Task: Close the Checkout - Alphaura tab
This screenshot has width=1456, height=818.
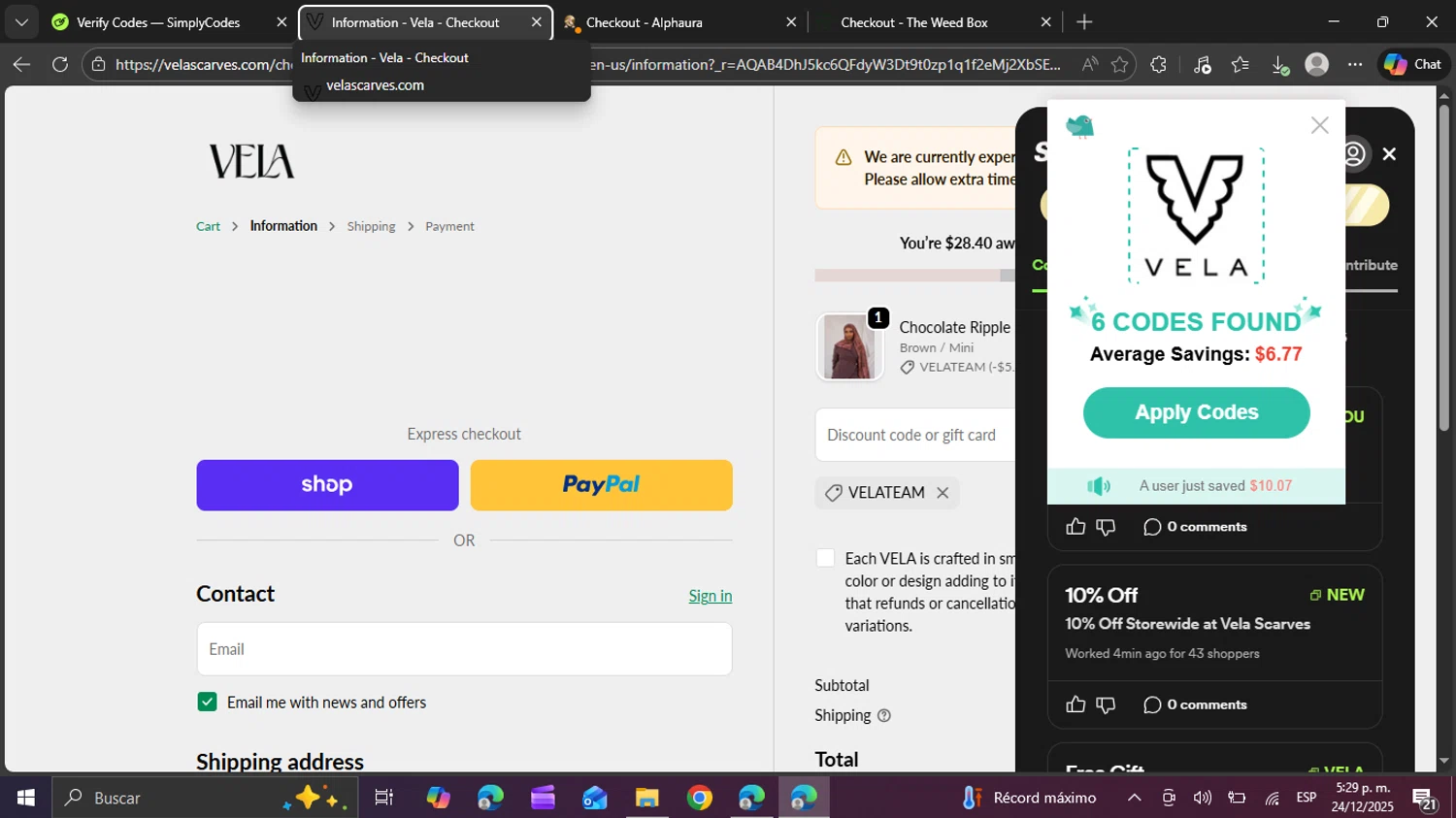Action: pos(791,22)
